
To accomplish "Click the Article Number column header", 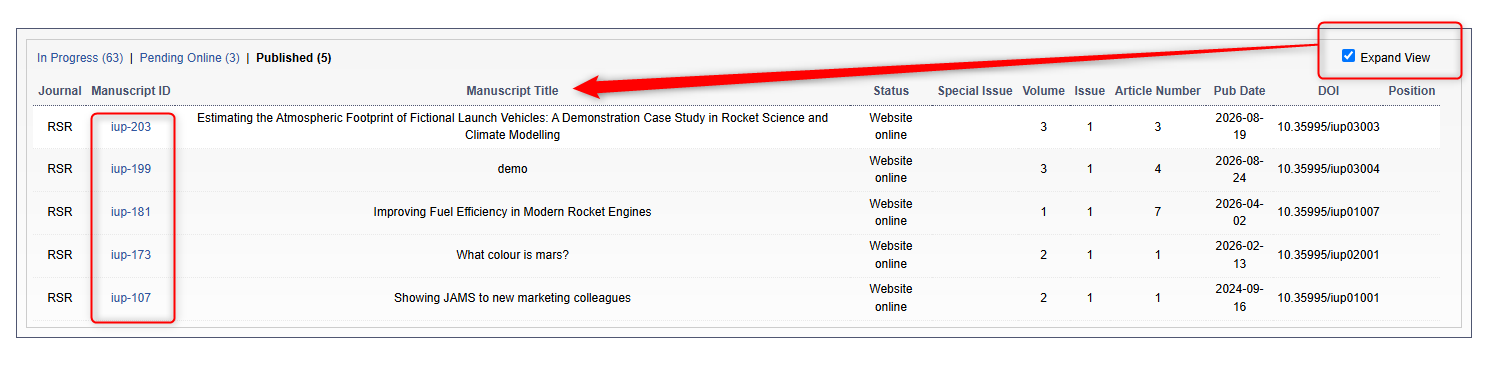I will (x=1158, y=91).
